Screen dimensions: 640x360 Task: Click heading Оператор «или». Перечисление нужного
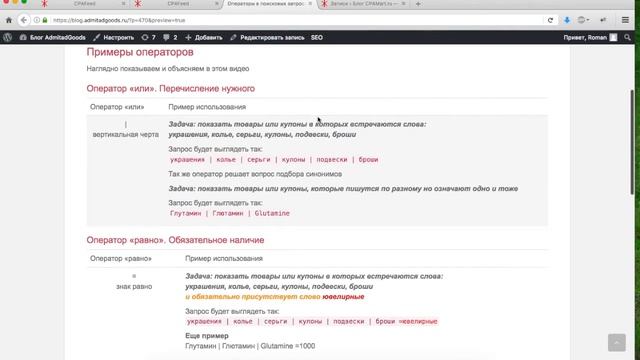click(171, 89)
